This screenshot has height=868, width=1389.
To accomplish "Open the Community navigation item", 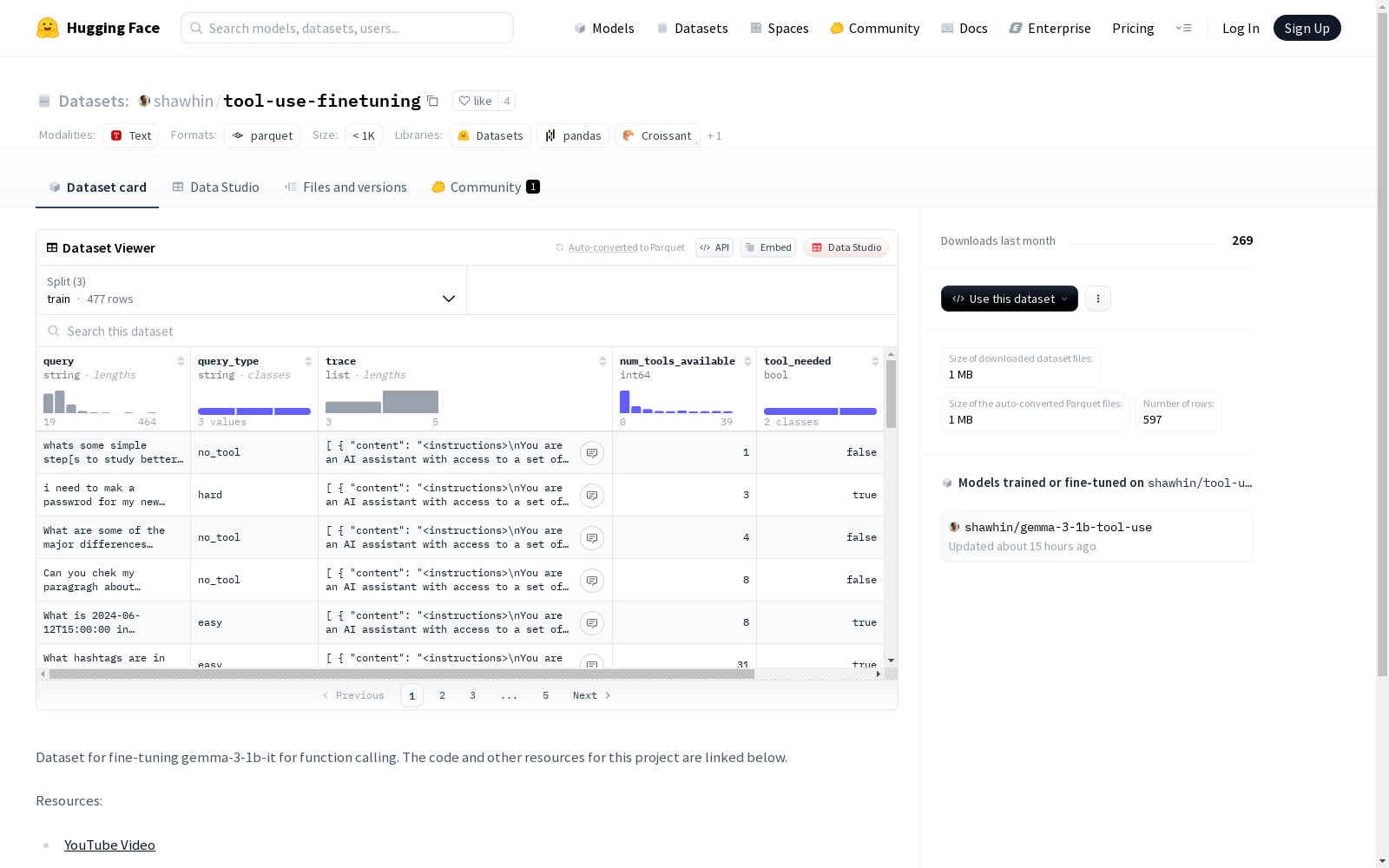I will (874, 28).
